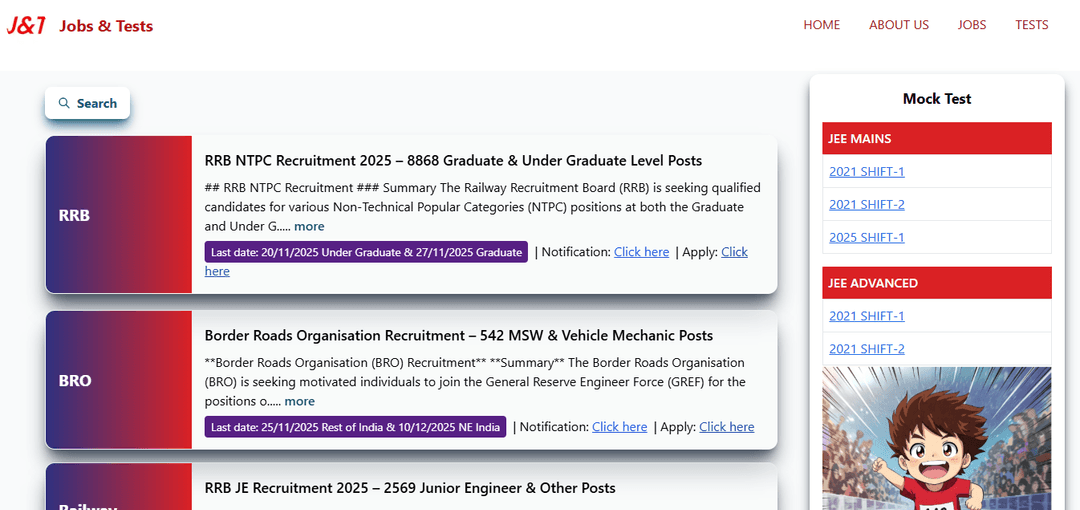This screenshot has height=510, width=1080.
Task: Navigate to TESTS in top menu
Action: click(x=1031, y=25)
